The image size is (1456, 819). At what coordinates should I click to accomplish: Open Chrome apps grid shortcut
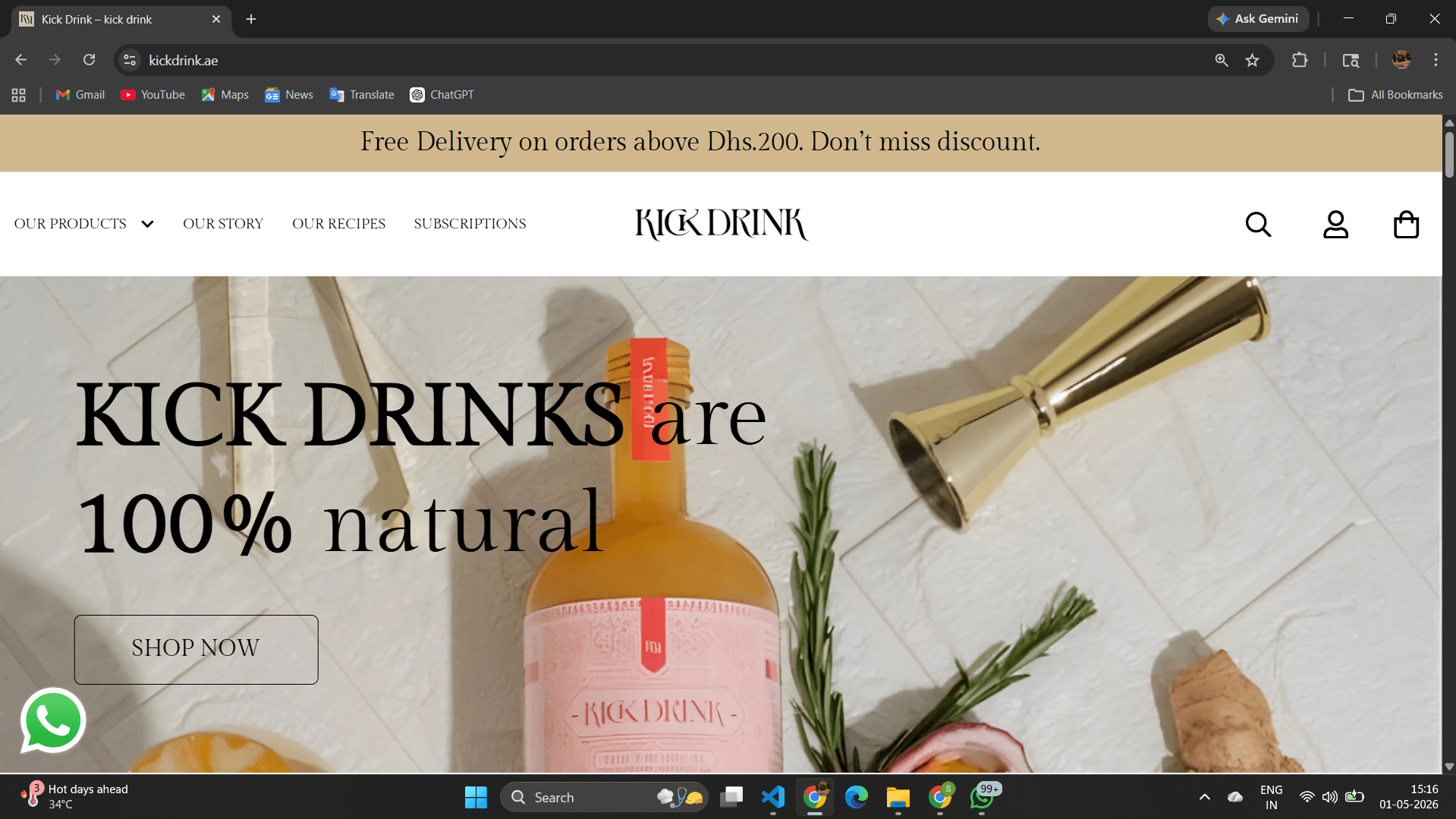click(x=19, y=95)
